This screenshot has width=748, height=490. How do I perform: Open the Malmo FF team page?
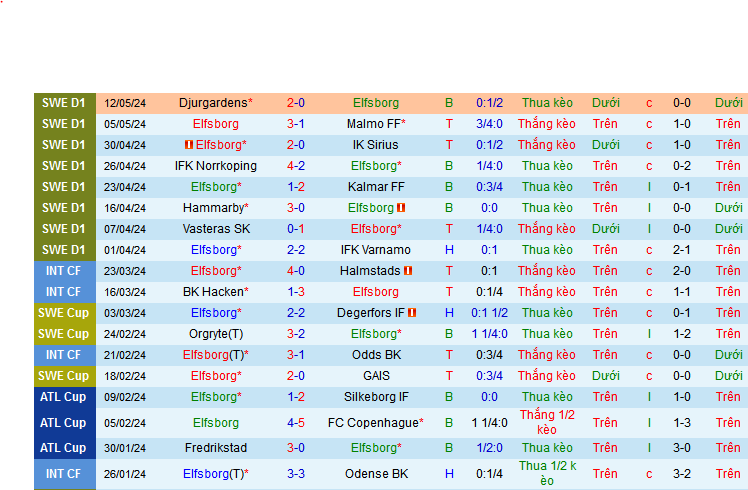pos(374,124)
